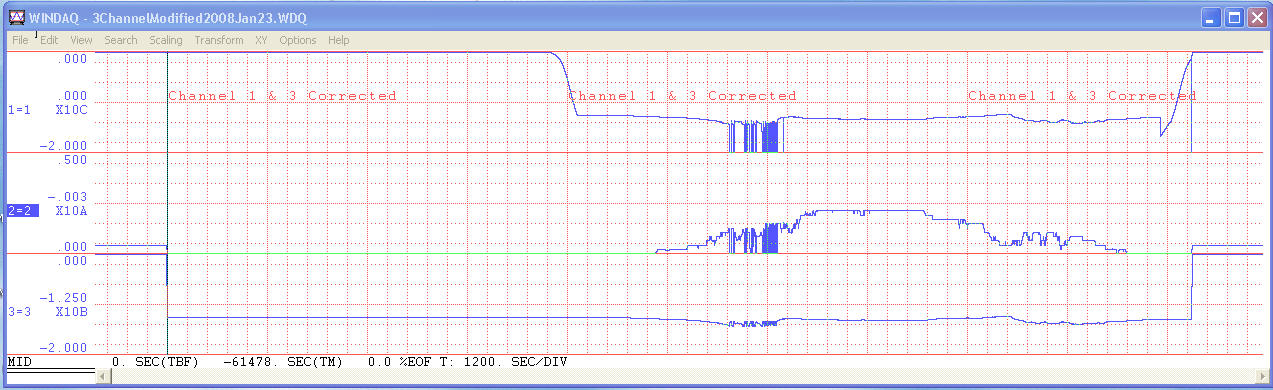
Task: Select channel label 1=1
Action: [19, 109]
